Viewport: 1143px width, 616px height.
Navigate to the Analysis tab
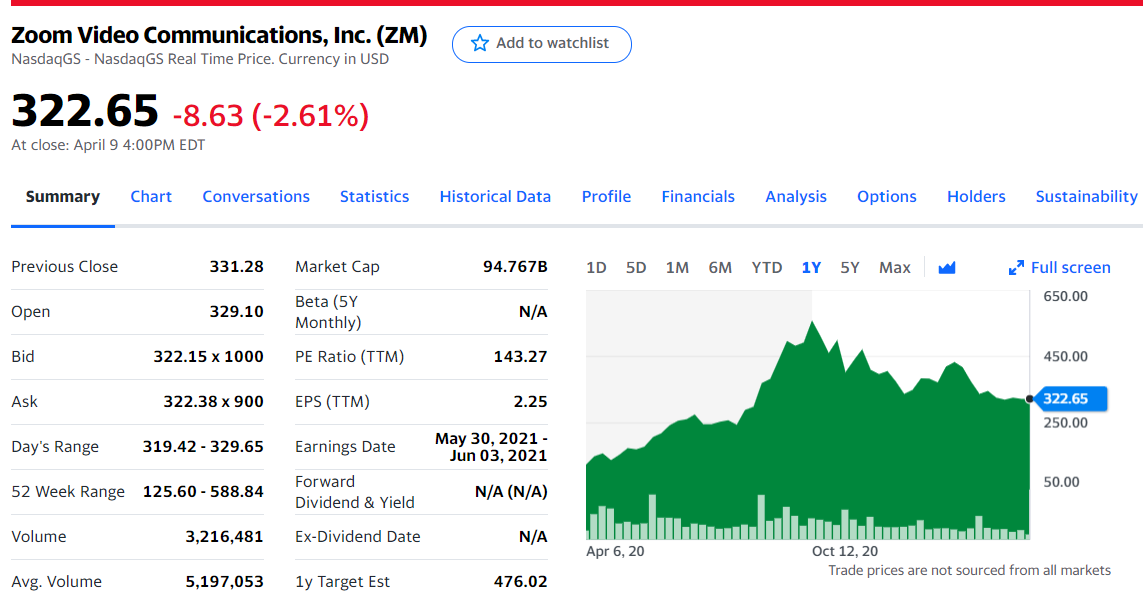coord(796,196)
